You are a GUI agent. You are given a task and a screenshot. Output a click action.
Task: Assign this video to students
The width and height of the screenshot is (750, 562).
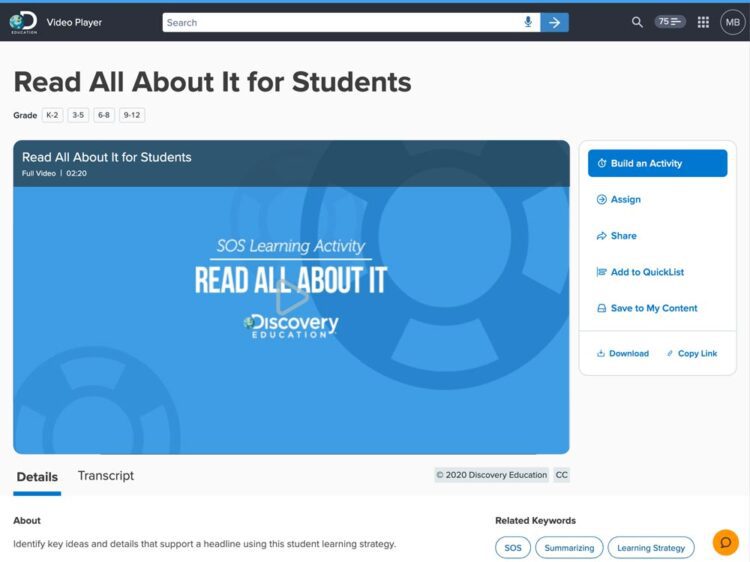coord(618,199)
